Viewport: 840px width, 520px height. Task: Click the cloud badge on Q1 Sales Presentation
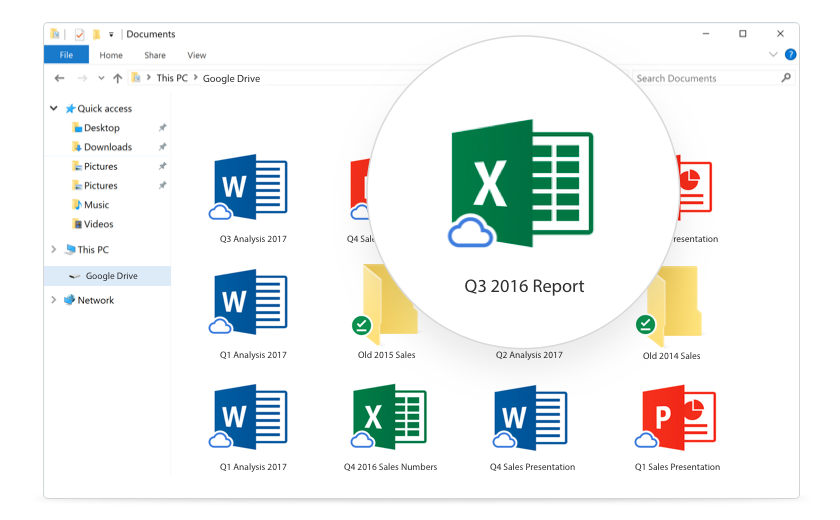click(646, 440)
